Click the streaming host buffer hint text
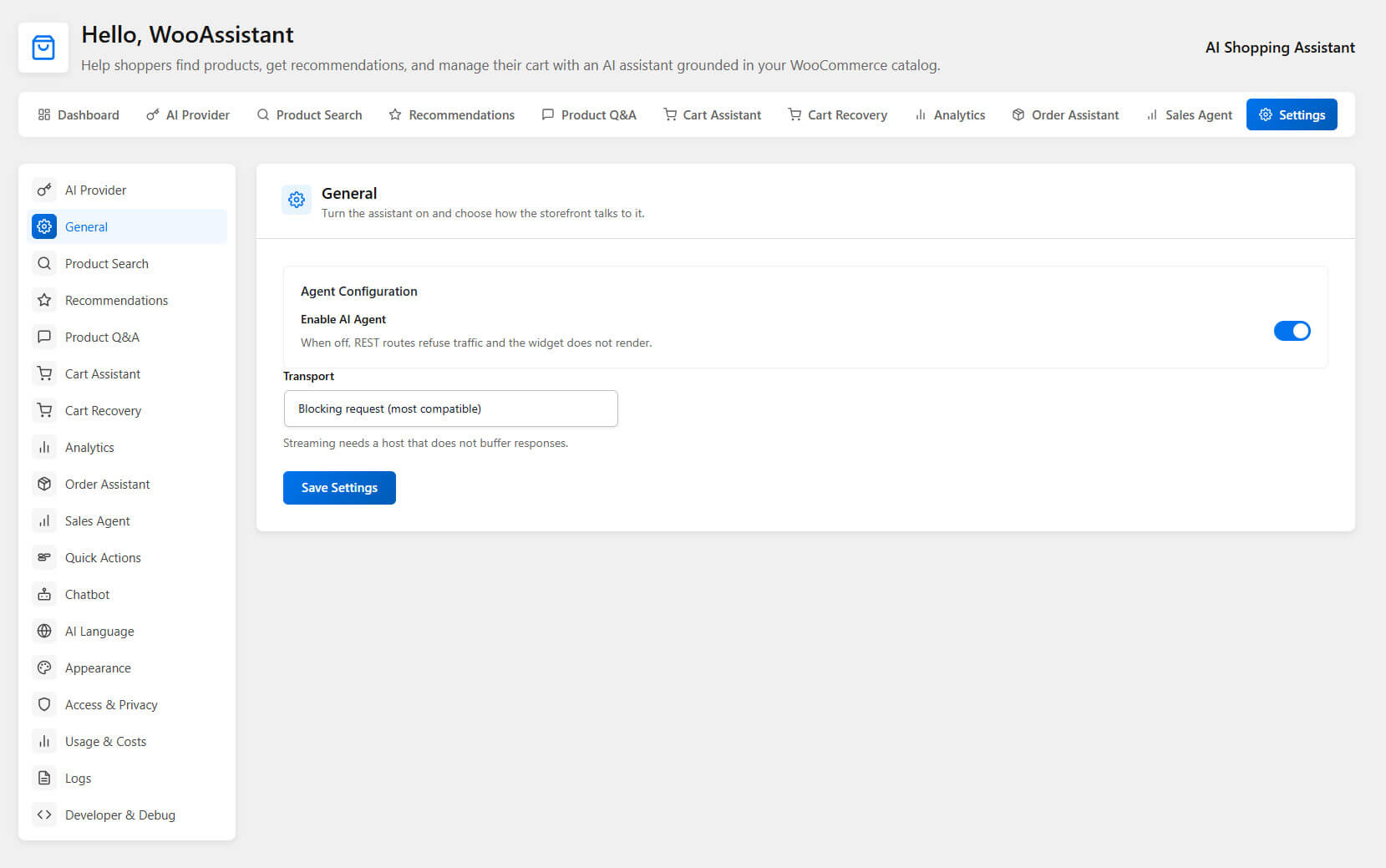1386x868 pixels. click(425, 444)
